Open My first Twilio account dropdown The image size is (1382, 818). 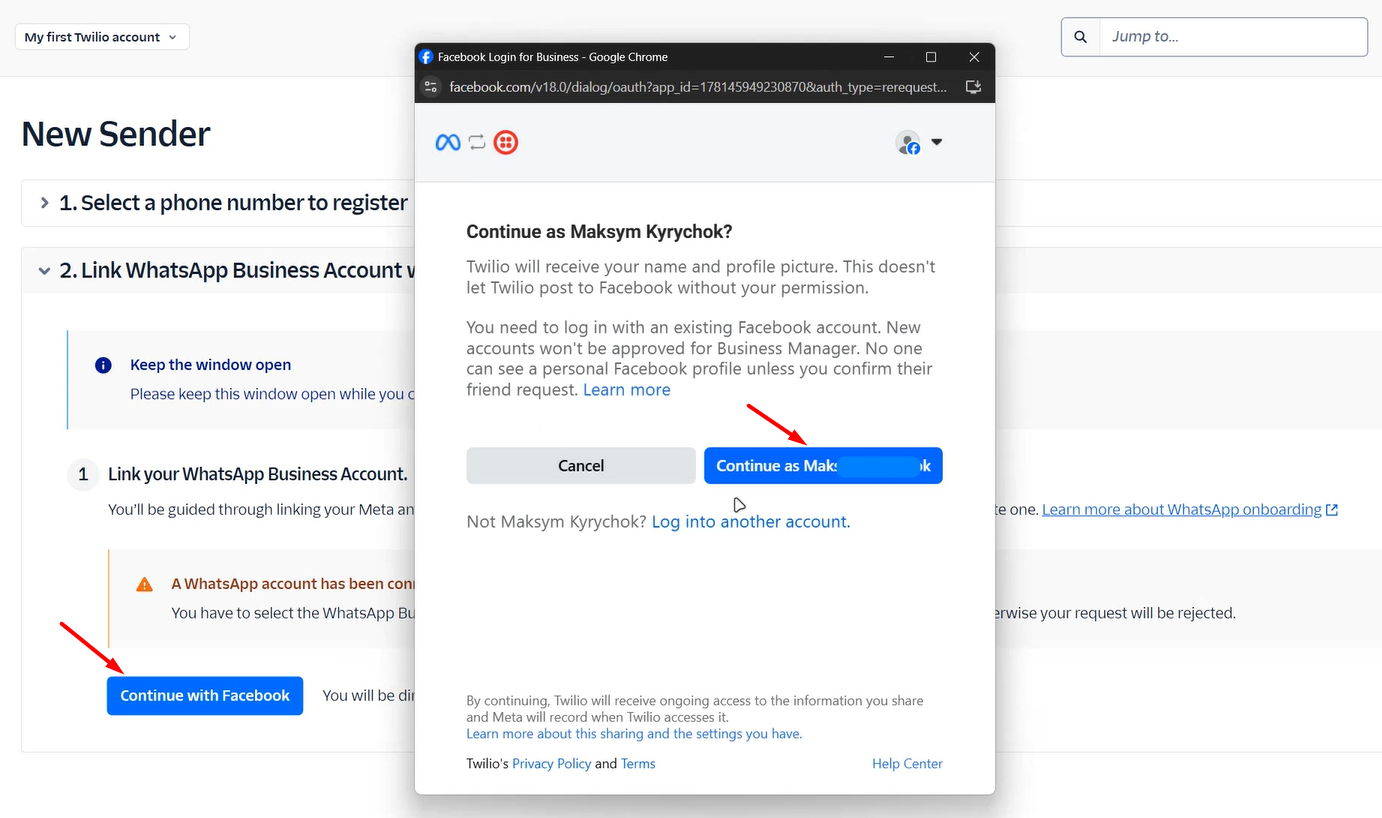click(102, 37)
